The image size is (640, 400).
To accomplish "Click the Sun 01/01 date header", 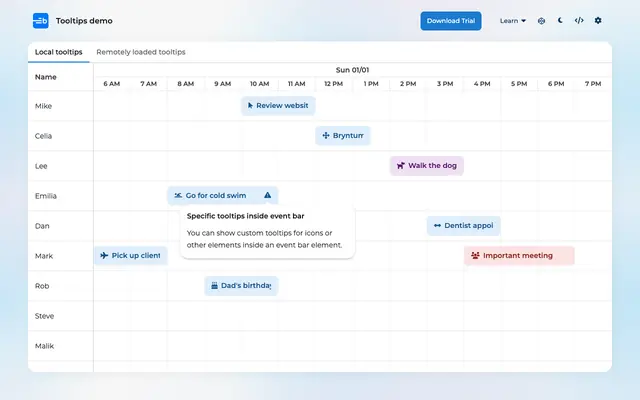I will coord(352,70).
